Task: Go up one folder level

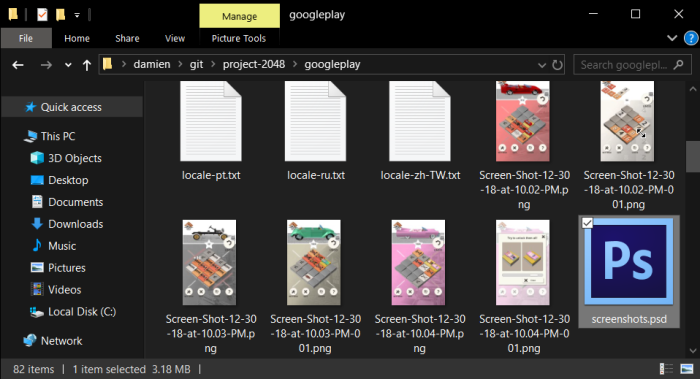Action: (87, 65)
